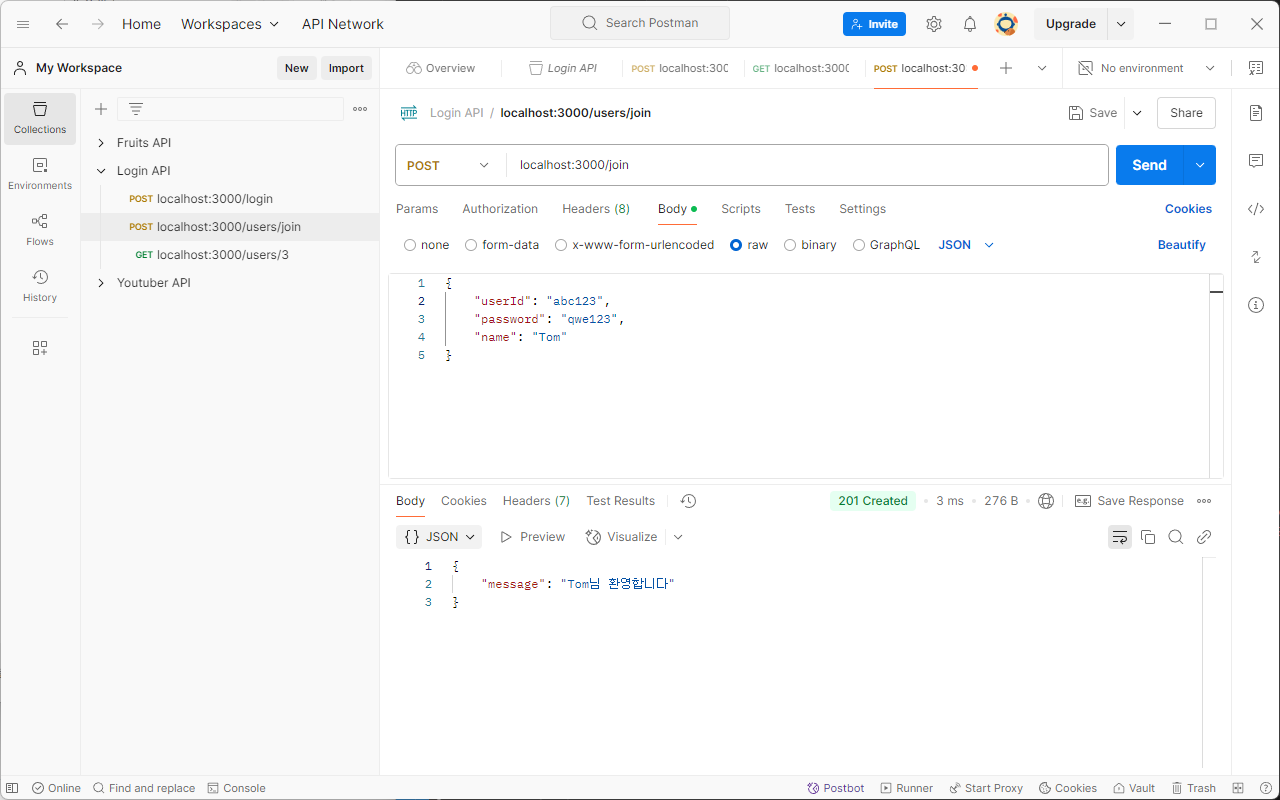Image resolution: width=1280 pixels, height=800 pixels.
Task: Open the Upgrade dropdown arrow
Action: pyautogui.click(x=1121, y=24)
